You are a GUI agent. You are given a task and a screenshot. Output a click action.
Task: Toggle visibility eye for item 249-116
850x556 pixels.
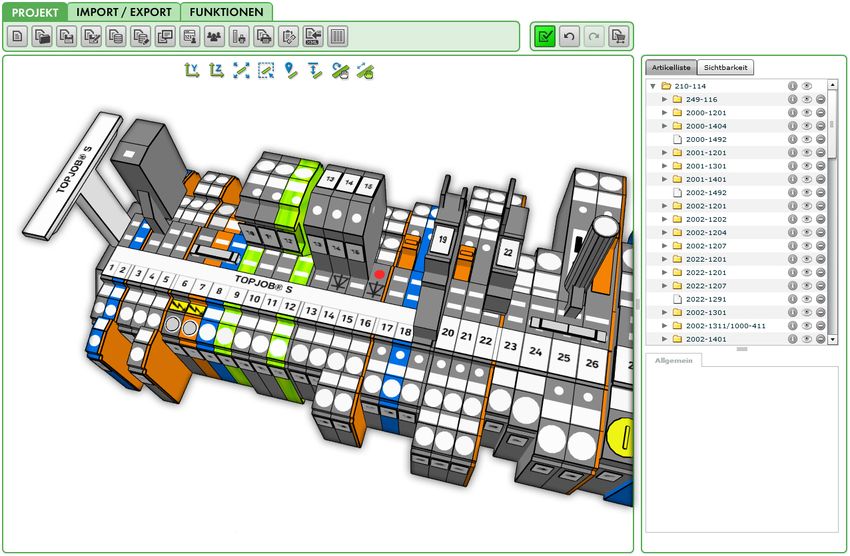point(806,100)
